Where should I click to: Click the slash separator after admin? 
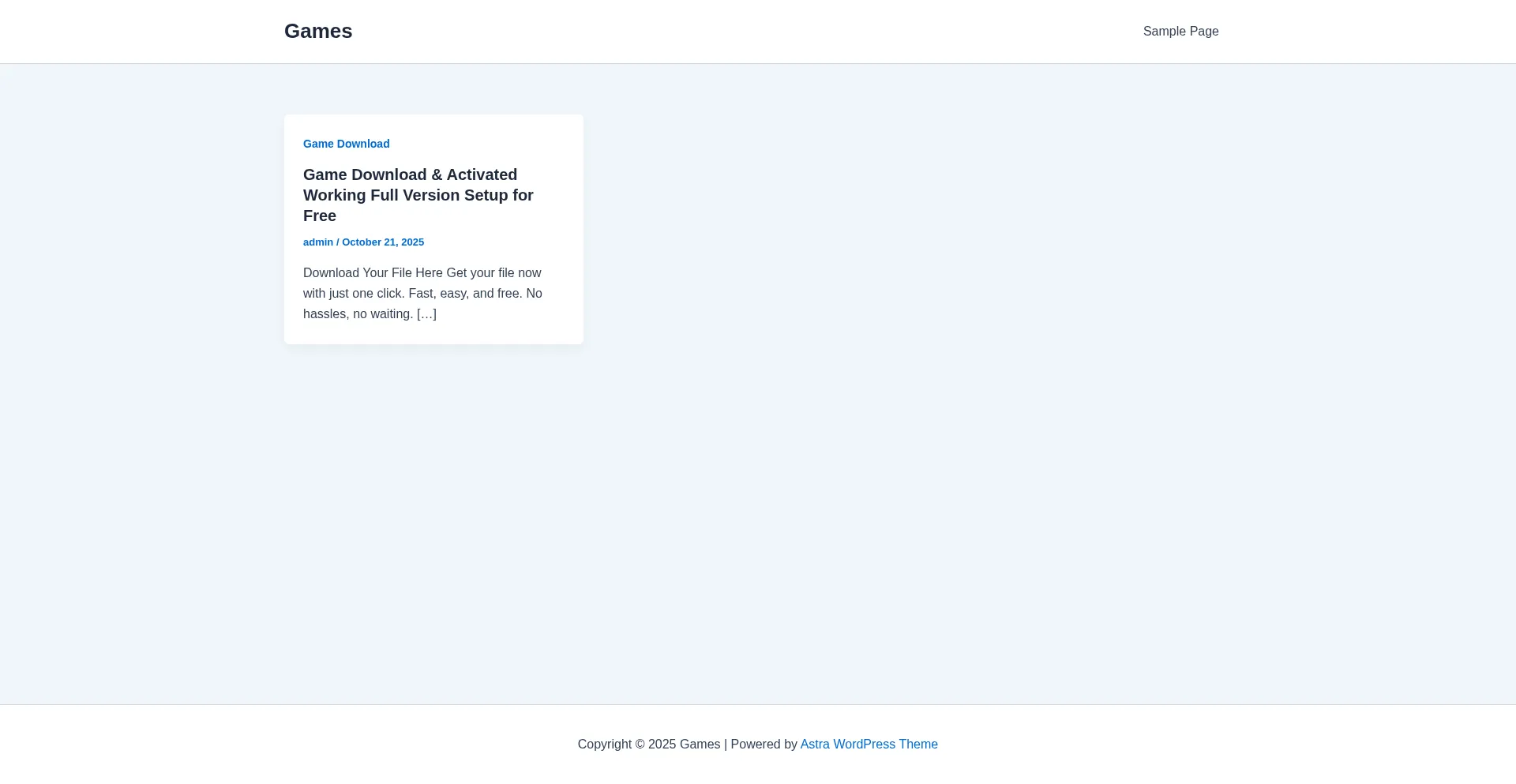tap(338, 242)
